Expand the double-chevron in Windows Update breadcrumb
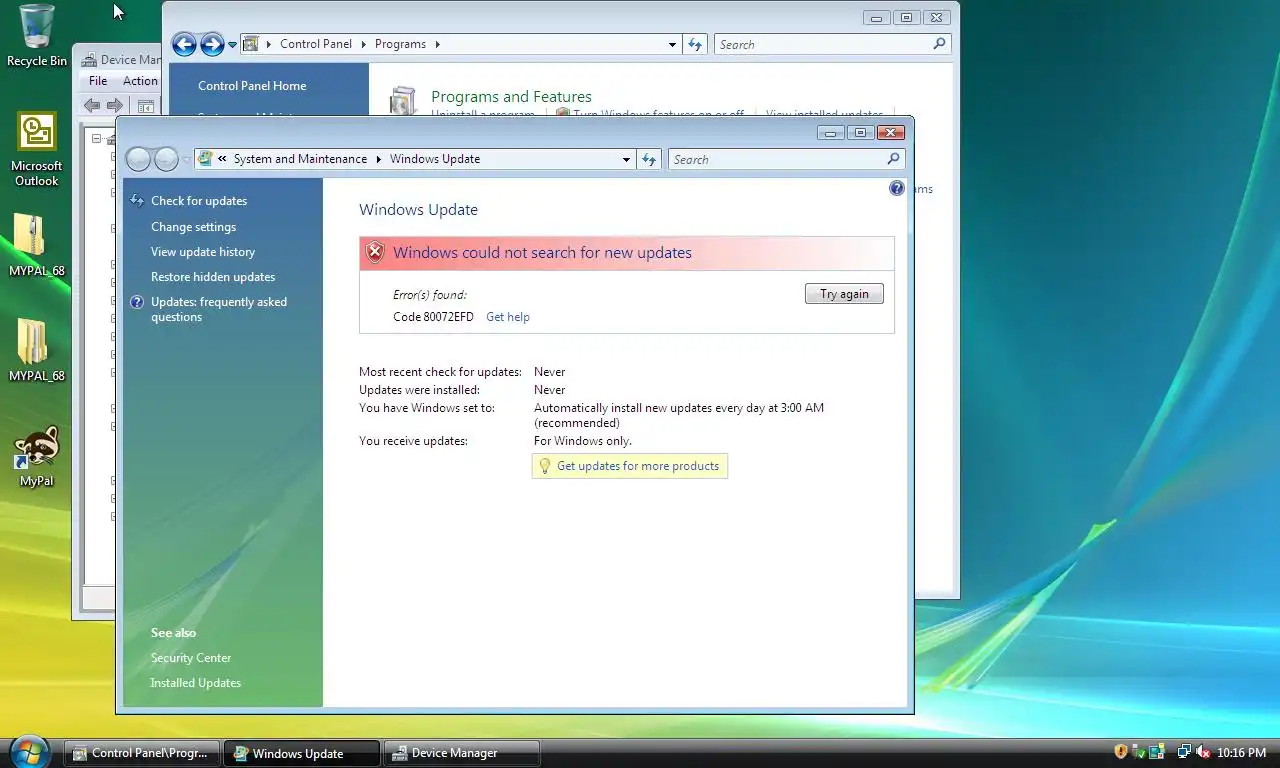The width and height of the screenshot is (1280, 768). (x=222, y=159)
